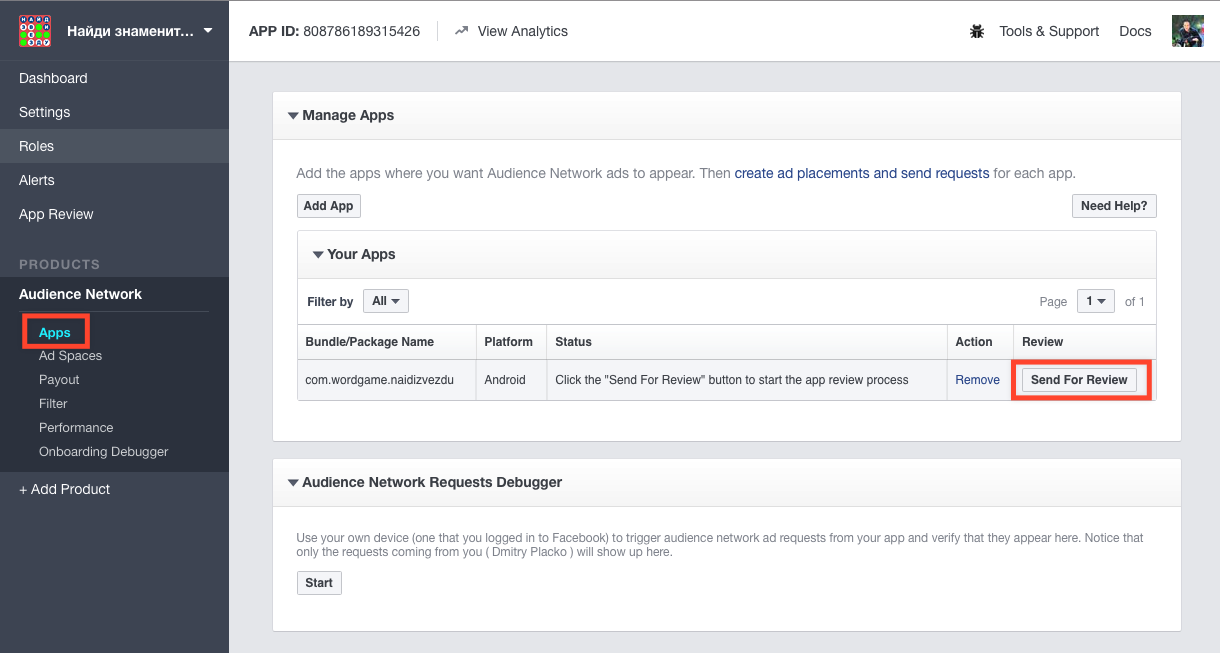Select Apps under Audience Network
The height and width of the screenshot is (653, 1220).
click(x=55, y=332)
